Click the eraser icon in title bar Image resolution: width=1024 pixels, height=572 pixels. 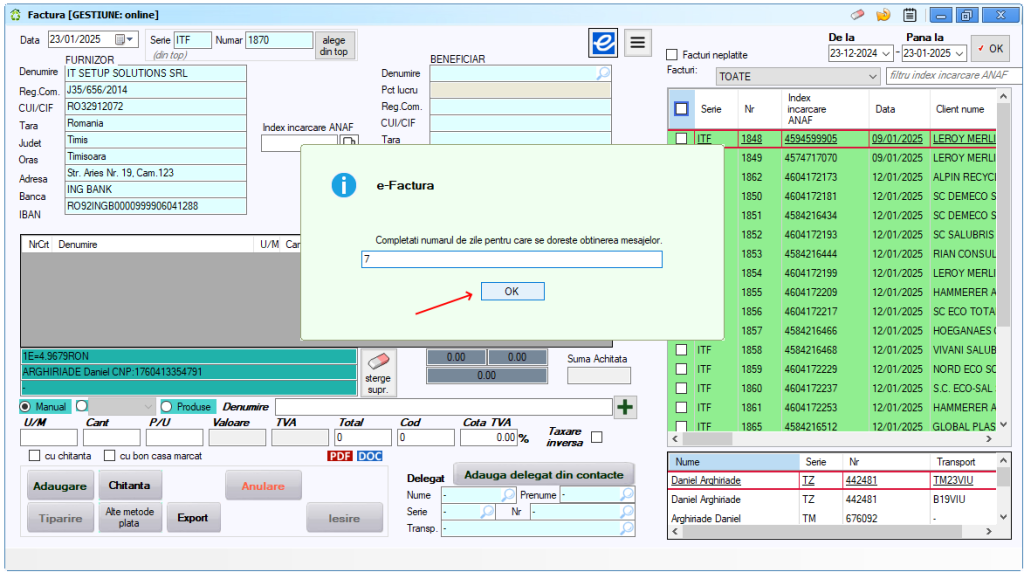point(857,14)
